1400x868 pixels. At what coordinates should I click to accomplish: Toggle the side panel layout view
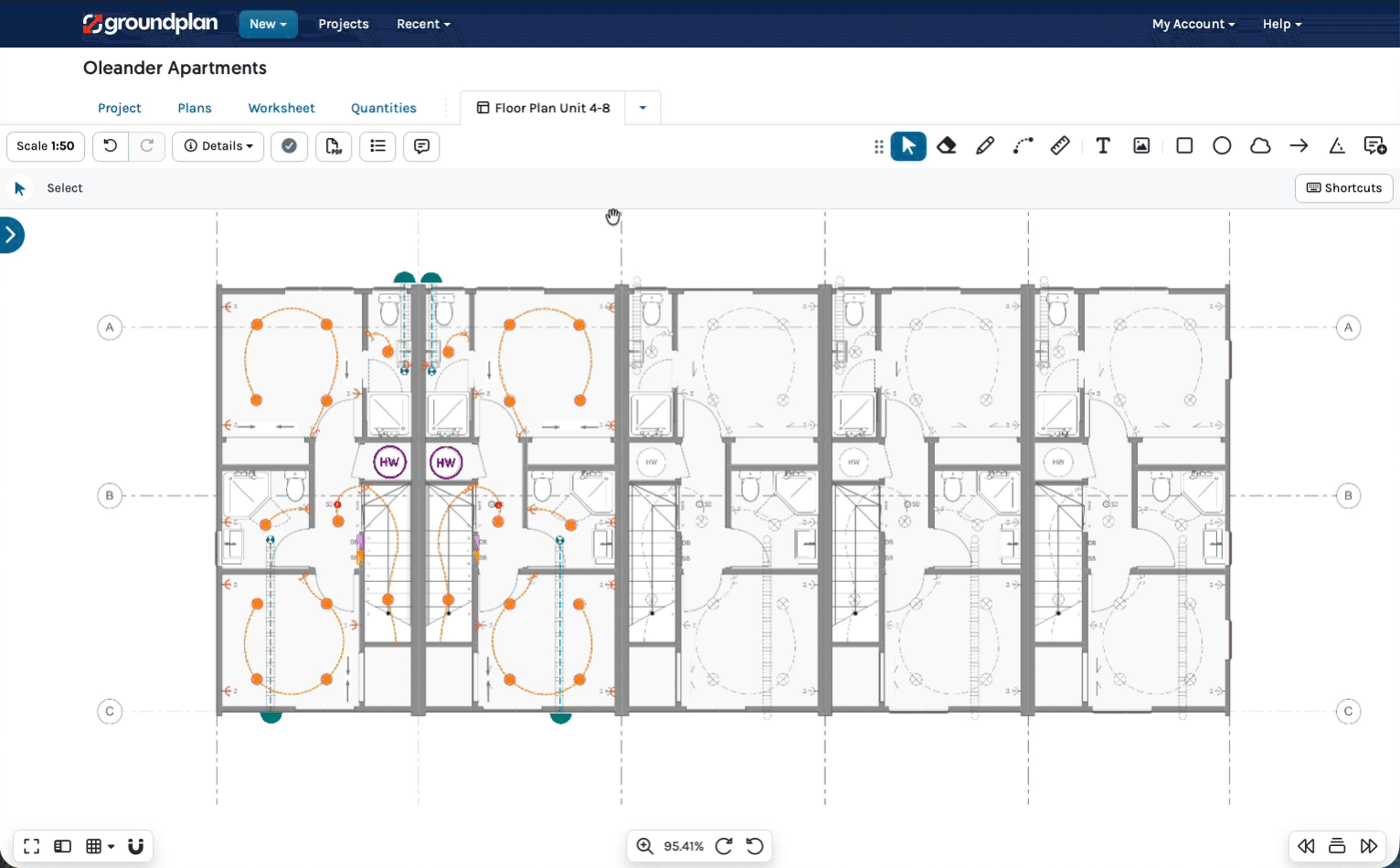[x=63, y=846]
